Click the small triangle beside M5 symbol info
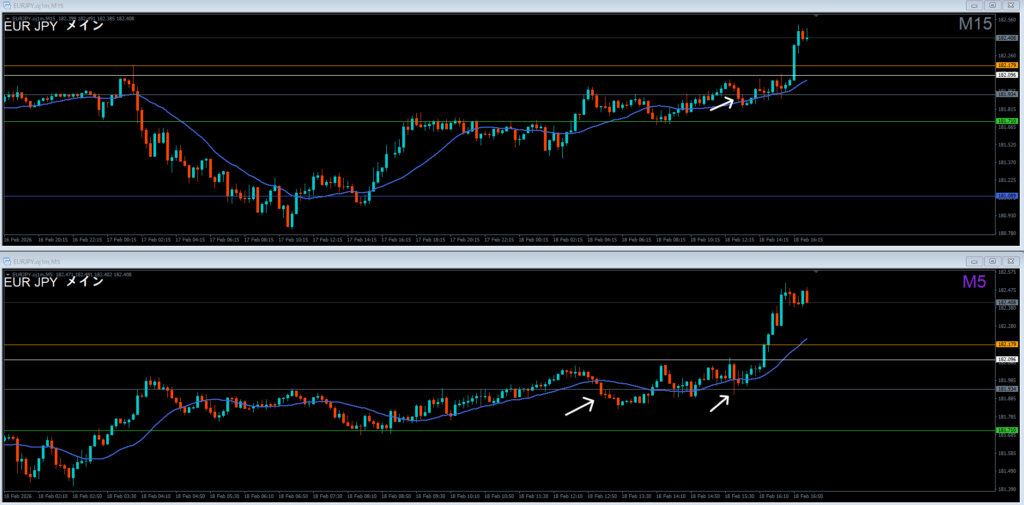Viewport: 1024px width, 505px height. [x=7, y=272]
